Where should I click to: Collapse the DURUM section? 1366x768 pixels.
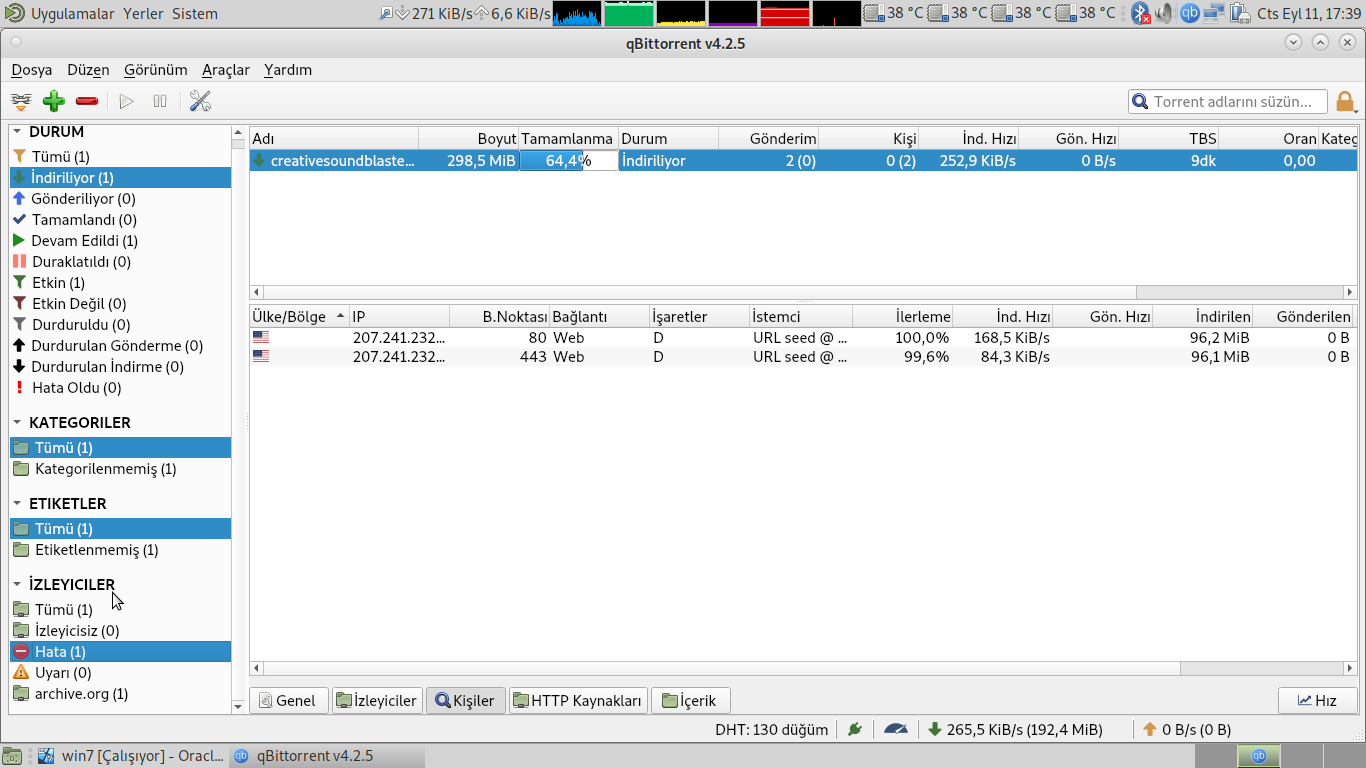(17, 132)
